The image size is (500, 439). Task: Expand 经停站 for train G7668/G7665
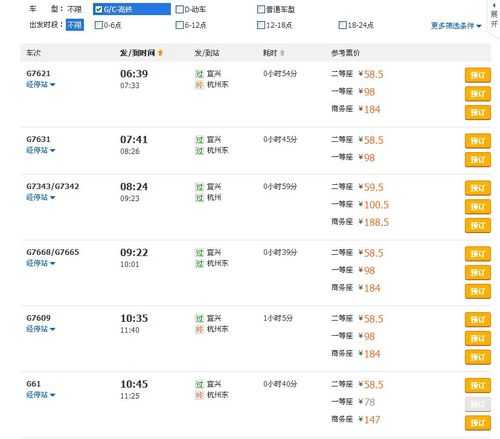coord(41,263)
